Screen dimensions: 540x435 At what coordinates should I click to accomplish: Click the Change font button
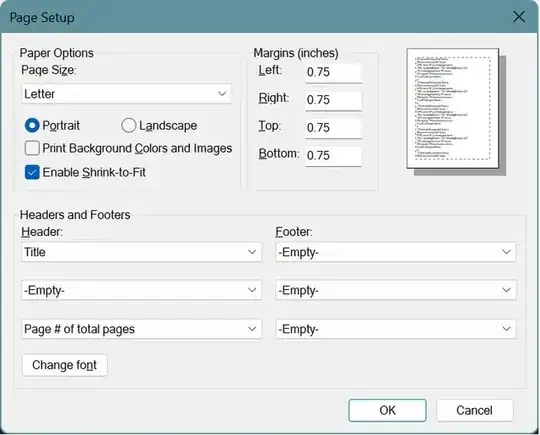point(65,365)
